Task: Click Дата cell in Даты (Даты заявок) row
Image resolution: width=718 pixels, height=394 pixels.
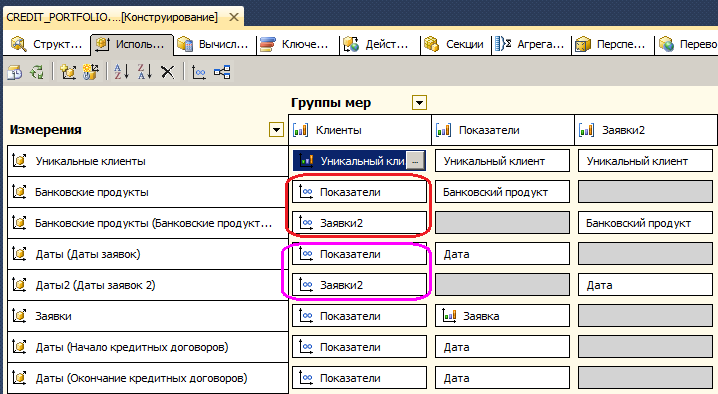Action: (x=502, y=254)
